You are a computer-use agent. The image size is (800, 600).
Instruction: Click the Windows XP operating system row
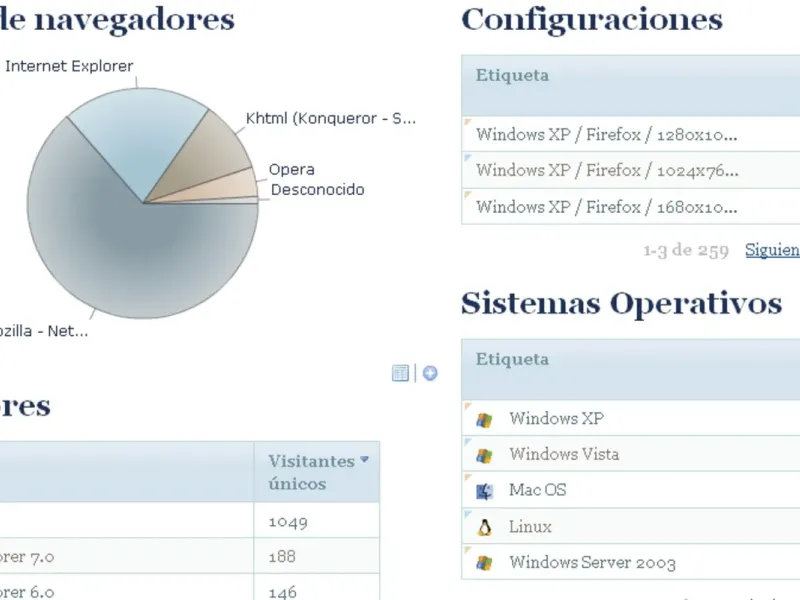click(x=631, y=418)
